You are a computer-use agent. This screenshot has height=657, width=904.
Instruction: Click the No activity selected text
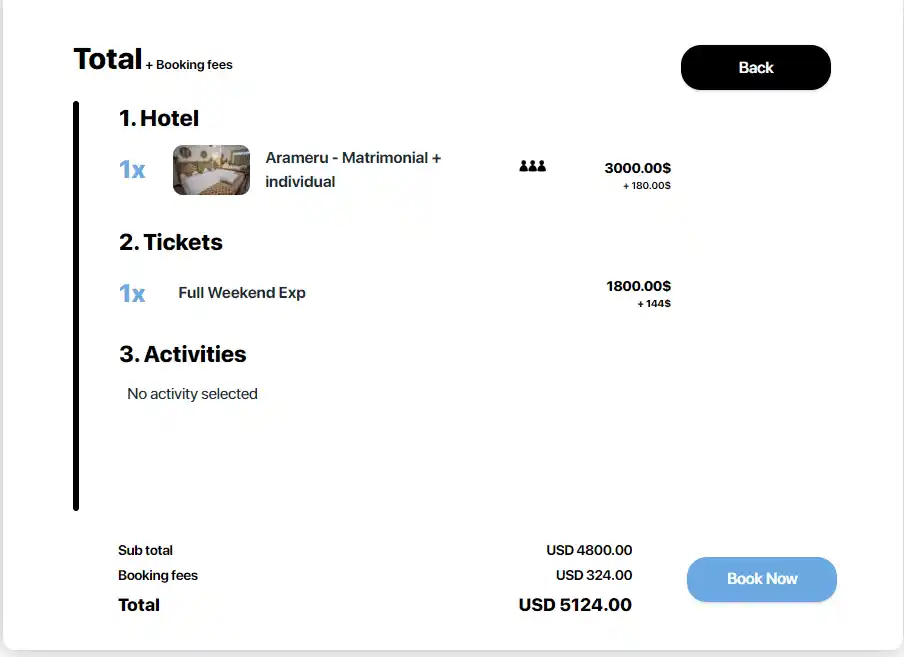[192, 394]
